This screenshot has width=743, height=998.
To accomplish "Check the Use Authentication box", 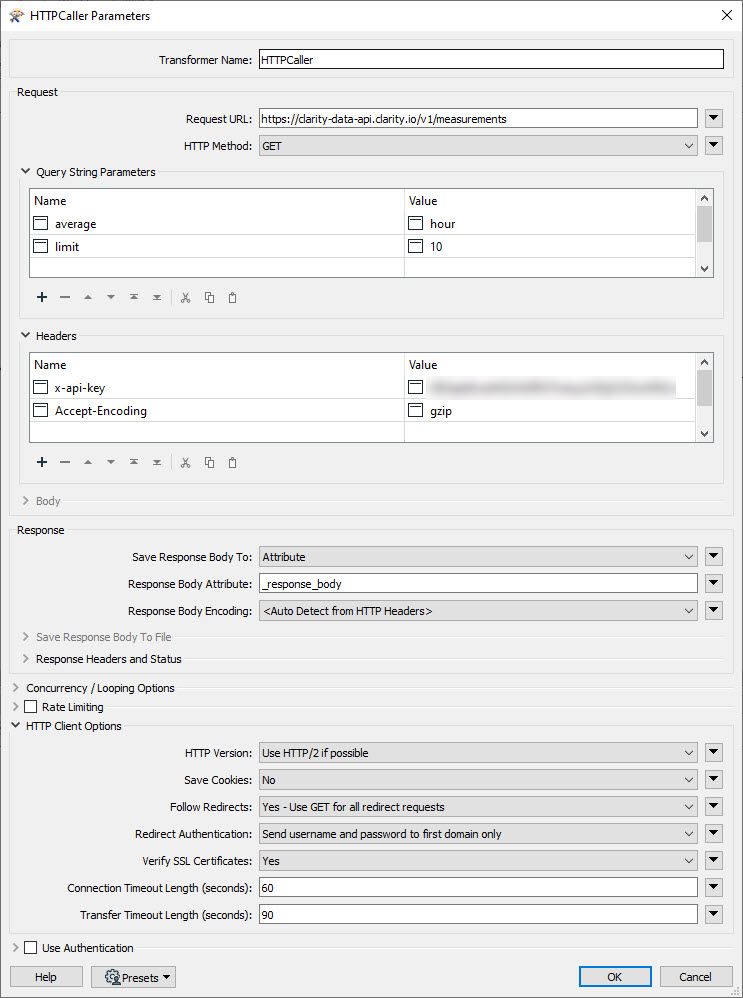I will [30, 948].
